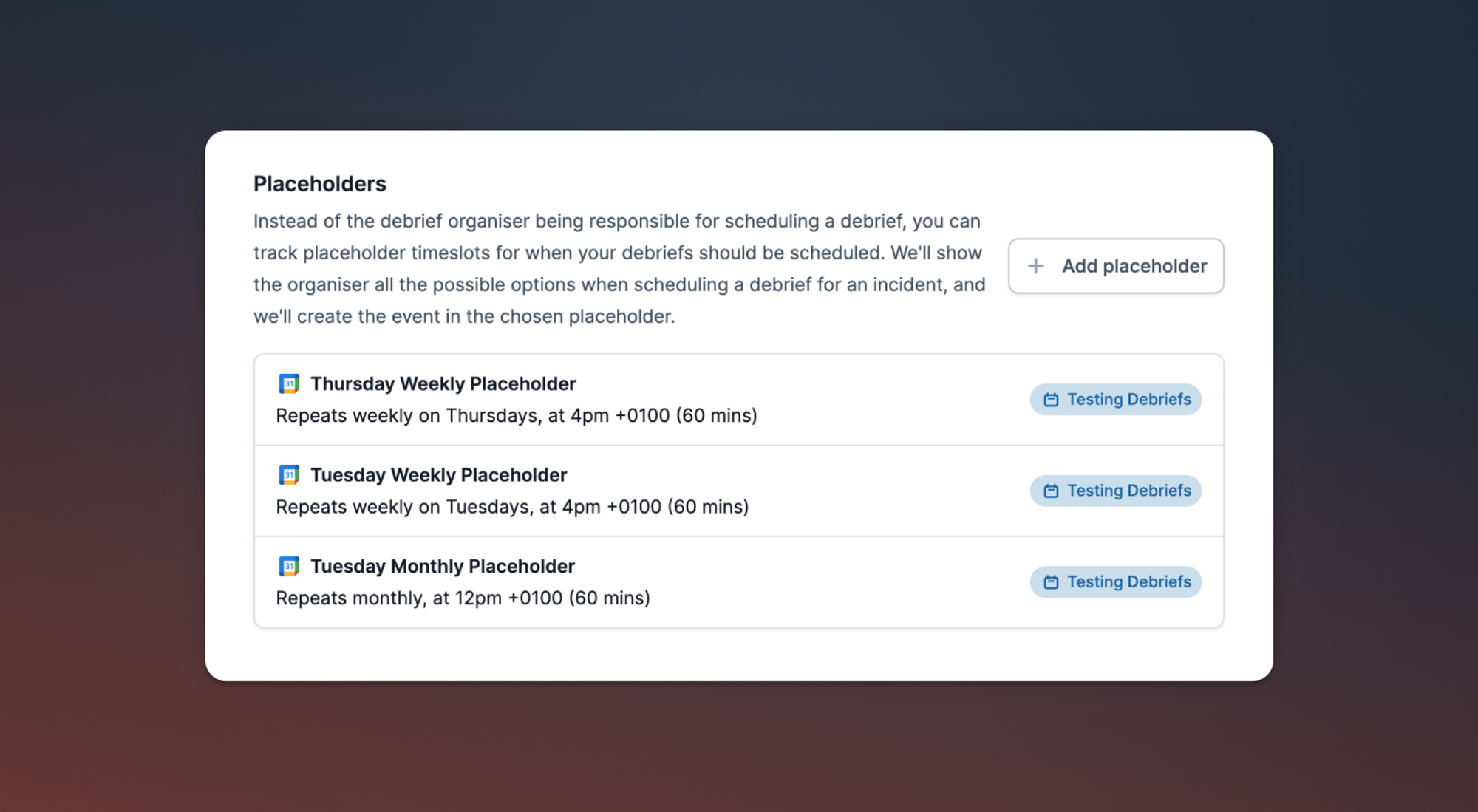
Task: Click Google Calendar icon beside Tuesday Monthly Placeholder
Action: [x=289, y=566]
